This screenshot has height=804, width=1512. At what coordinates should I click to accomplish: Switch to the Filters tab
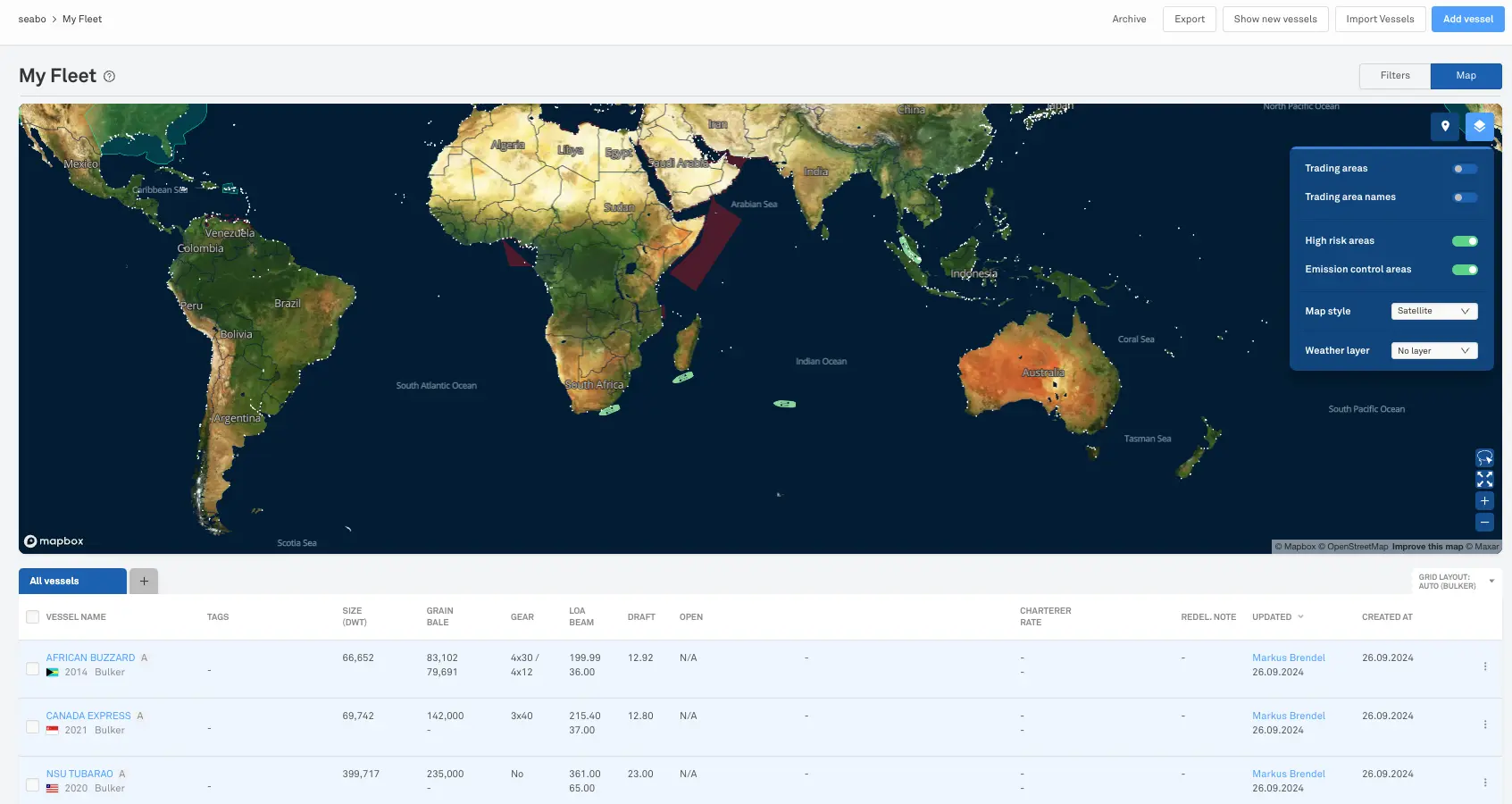pos(1394,76)
